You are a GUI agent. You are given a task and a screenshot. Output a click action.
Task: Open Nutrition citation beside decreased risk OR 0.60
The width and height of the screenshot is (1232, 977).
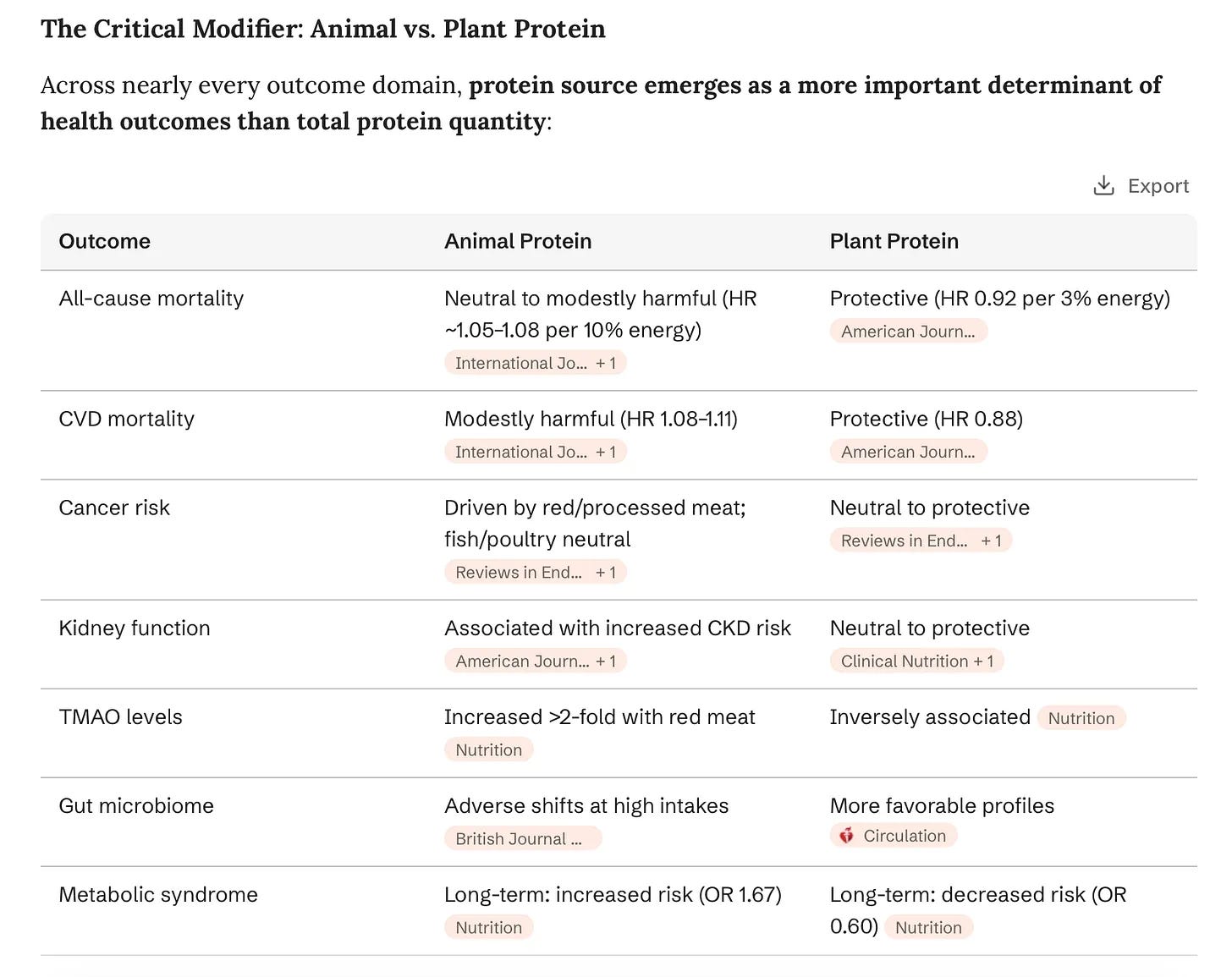pos(928,927)
